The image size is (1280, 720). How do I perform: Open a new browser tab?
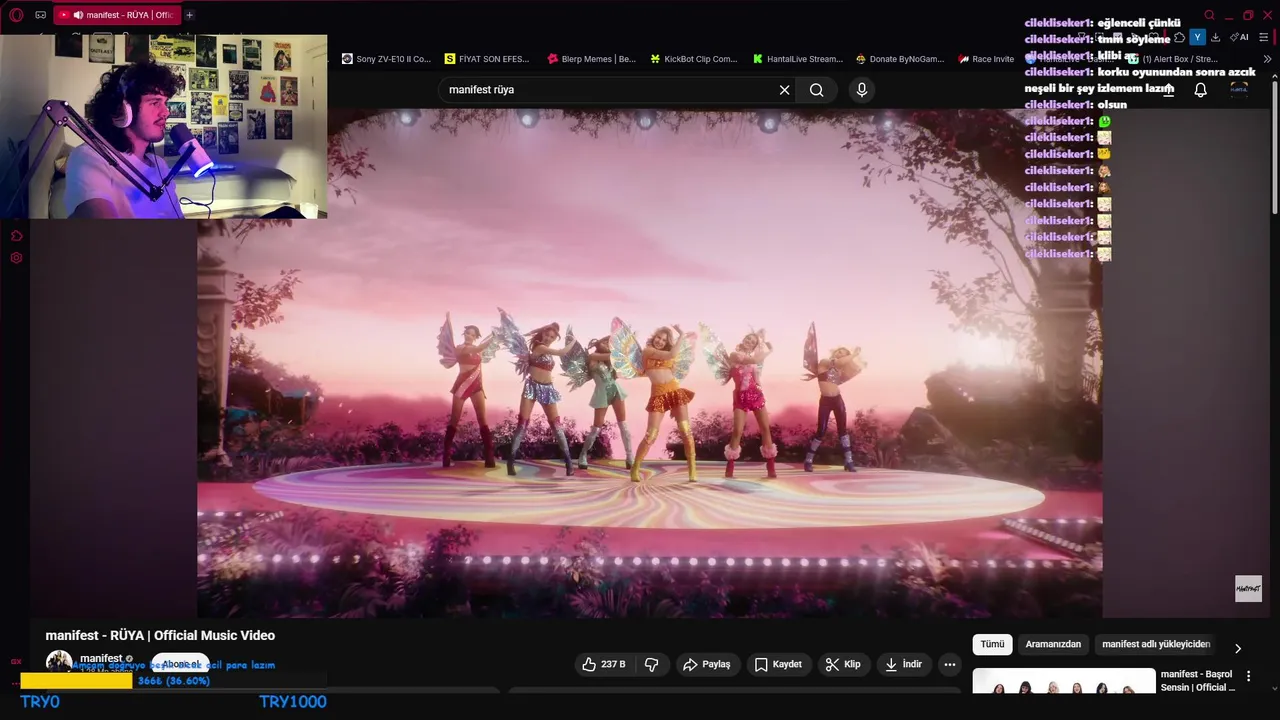[x=189, y=15]
